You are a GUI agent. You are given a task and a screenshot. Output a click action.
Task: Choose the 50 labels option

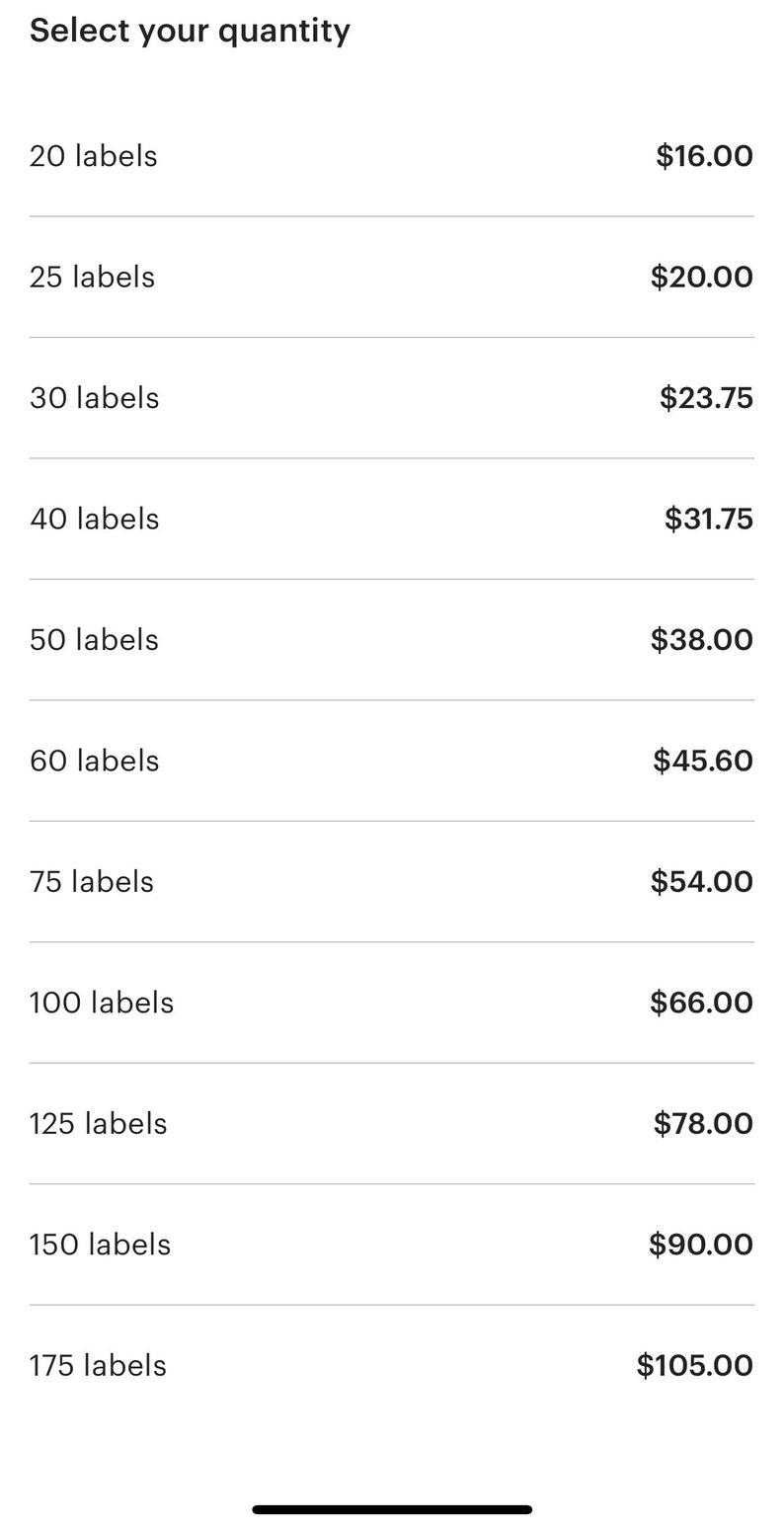pyautogui.click(x=392, y=640)
